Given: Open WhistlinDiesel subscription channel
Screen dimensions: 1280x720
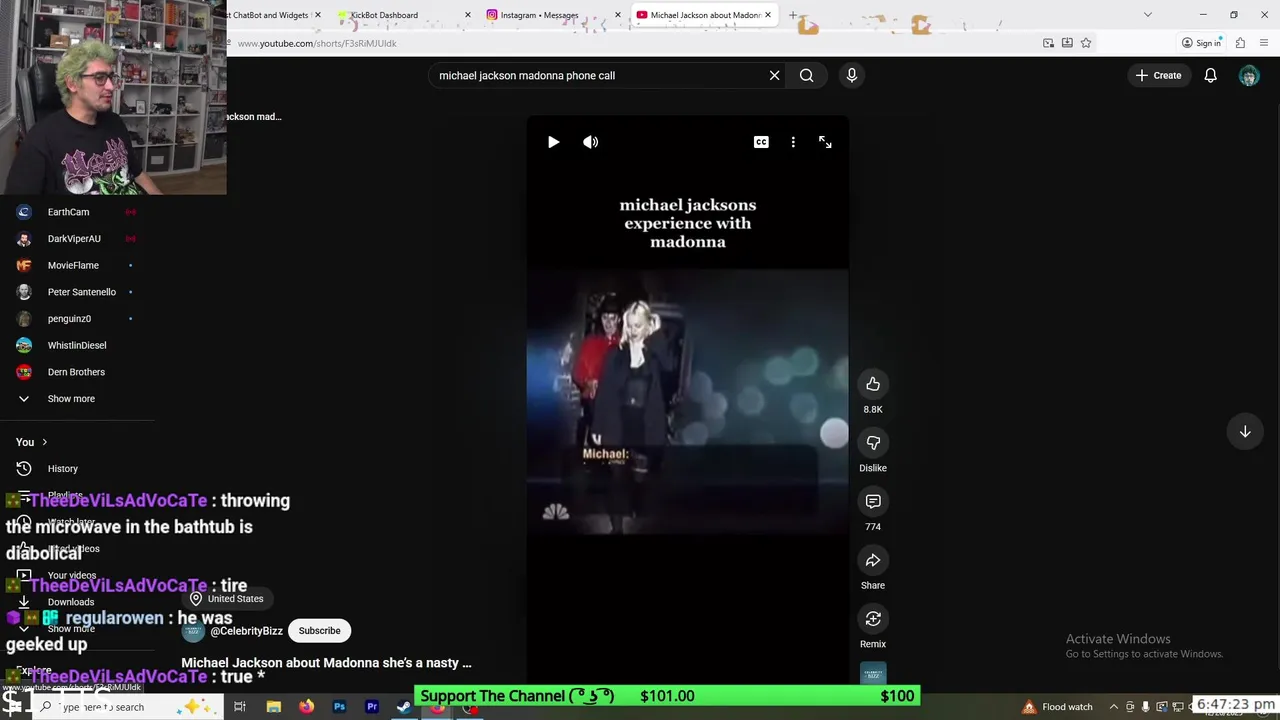Looking at the screenshot, I should coord(76,345).
